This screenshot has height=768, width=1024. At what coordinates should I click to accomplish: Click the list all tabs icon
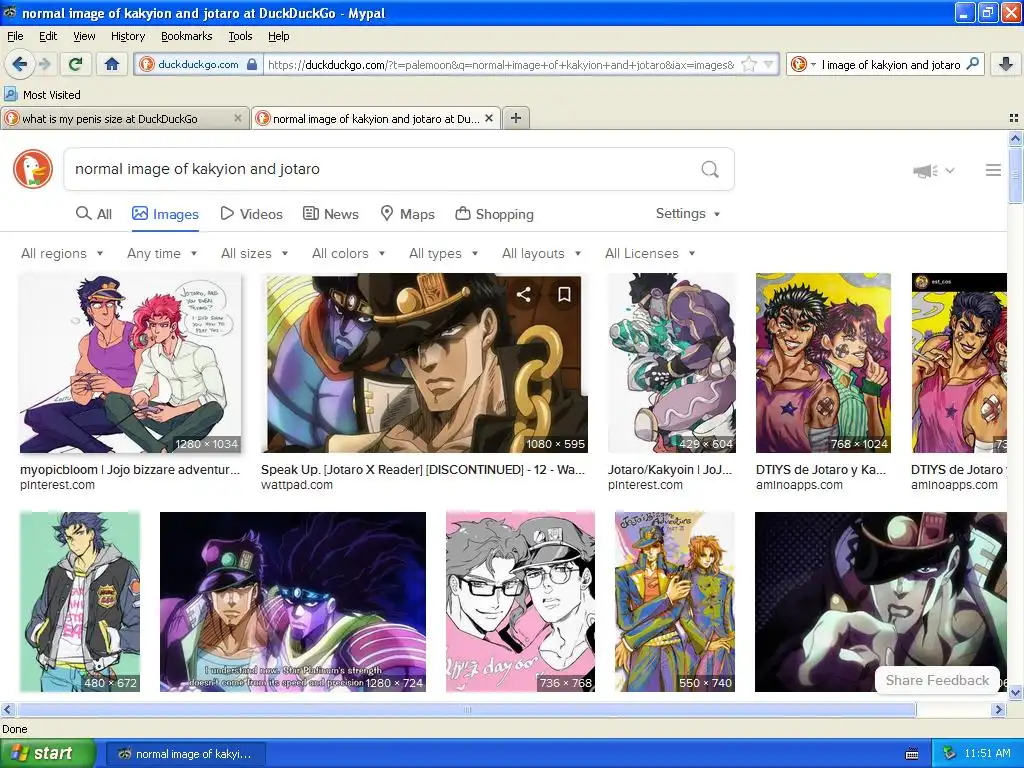pyautogui.click(x=1014, y=118)
